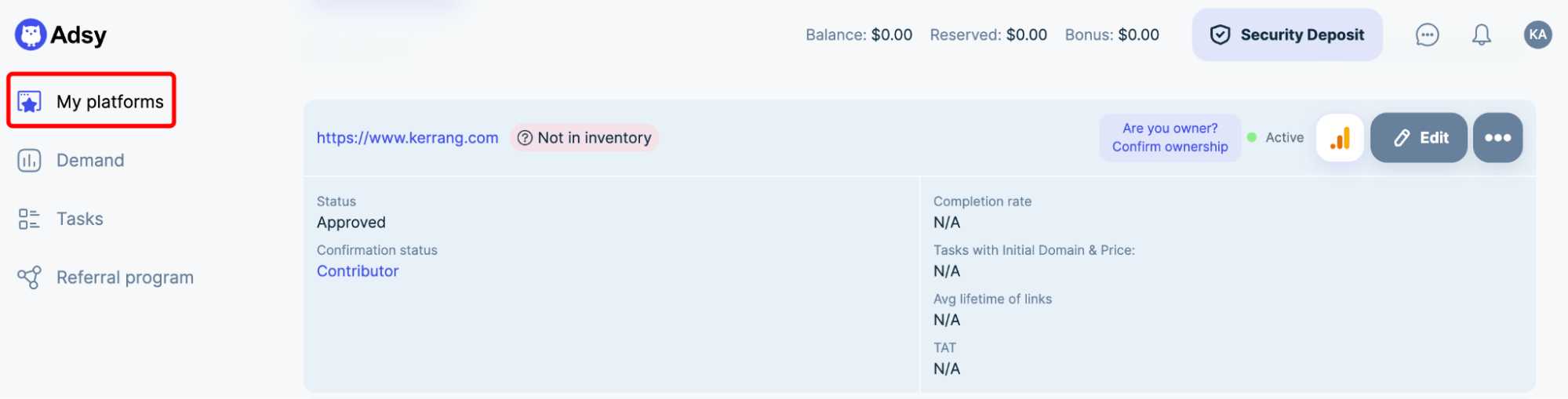
Task: Open the chat messages icon
Action: coord(1427,34)
